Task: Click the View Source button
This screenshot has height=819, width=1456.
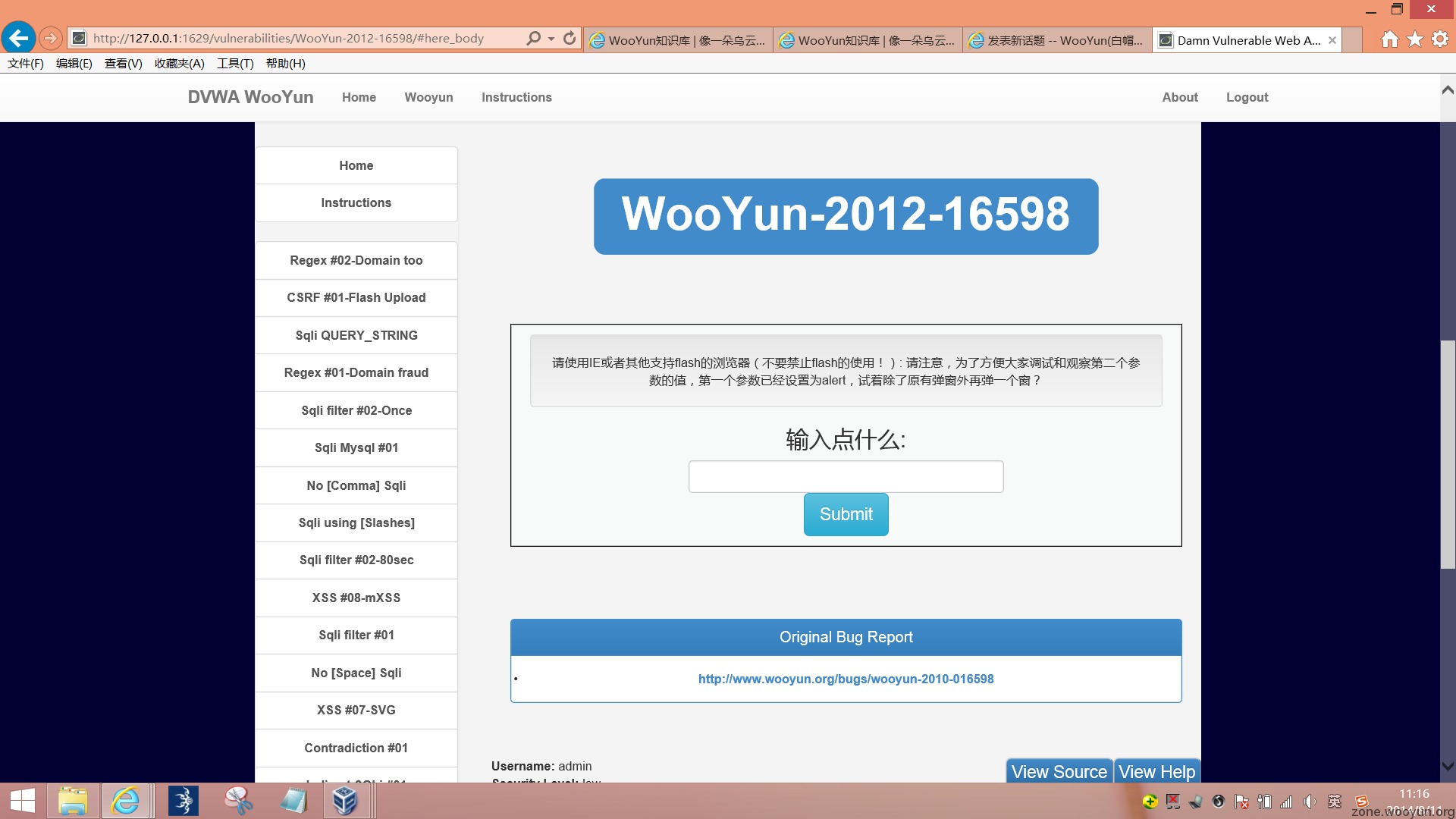Action: click(1059, 772)
